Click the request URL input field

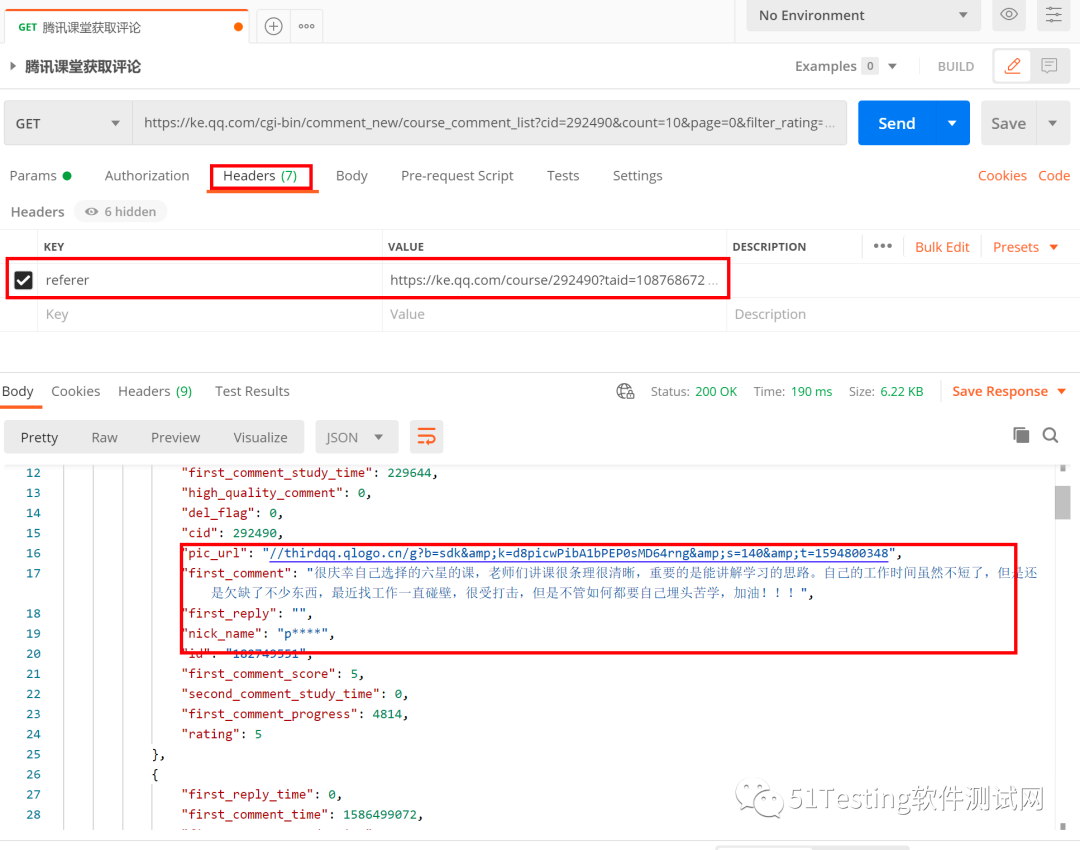pyautogui.click(x=488, y=123)
